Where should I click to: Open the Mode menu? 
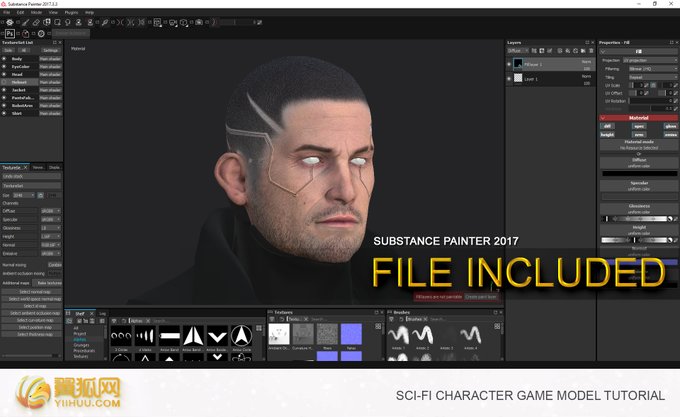click(x=36, y=13)
